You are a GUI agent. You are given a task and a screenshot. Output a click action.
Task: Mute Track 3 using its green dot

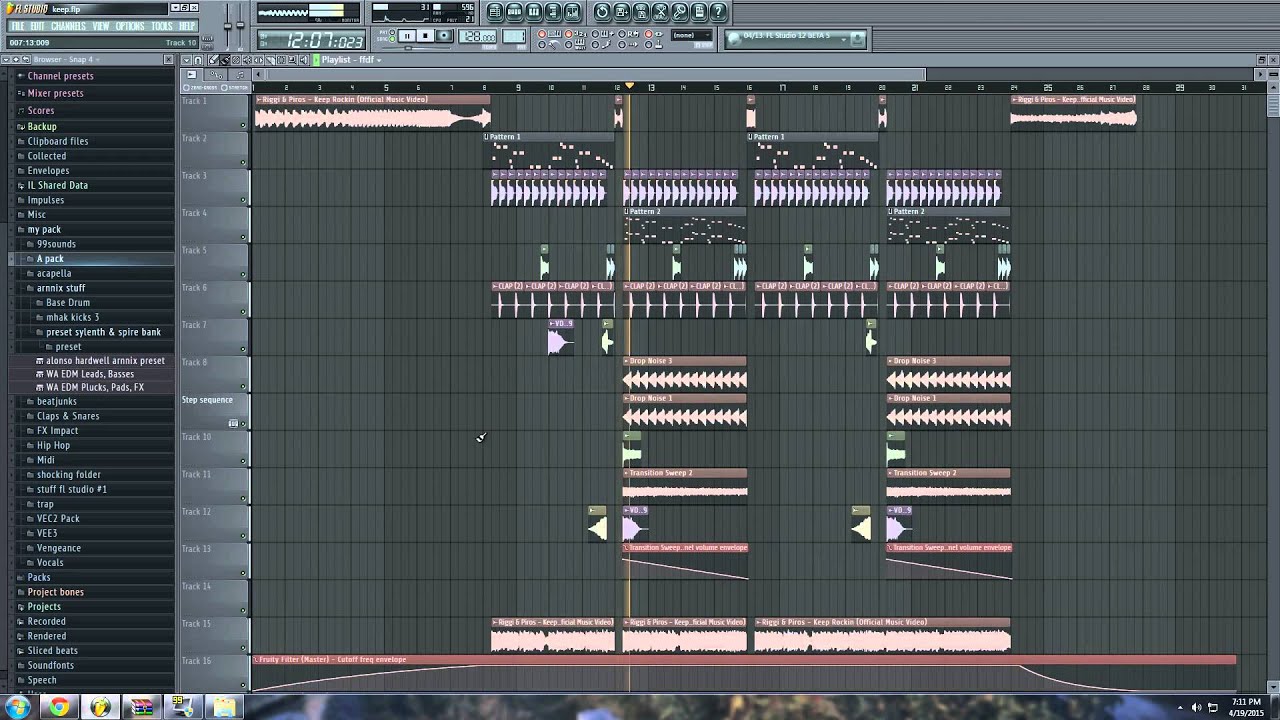point(243,200)
